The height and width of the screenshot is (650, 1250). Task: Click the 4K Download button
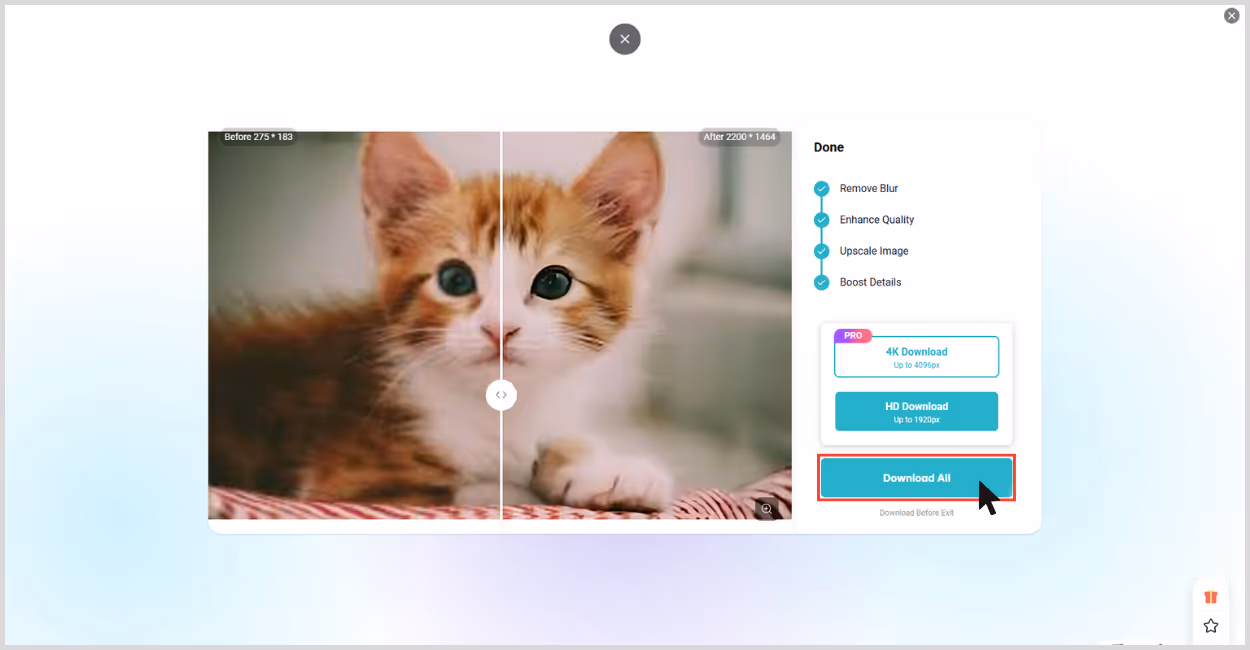pyautogui.click(x=916, y=357)
